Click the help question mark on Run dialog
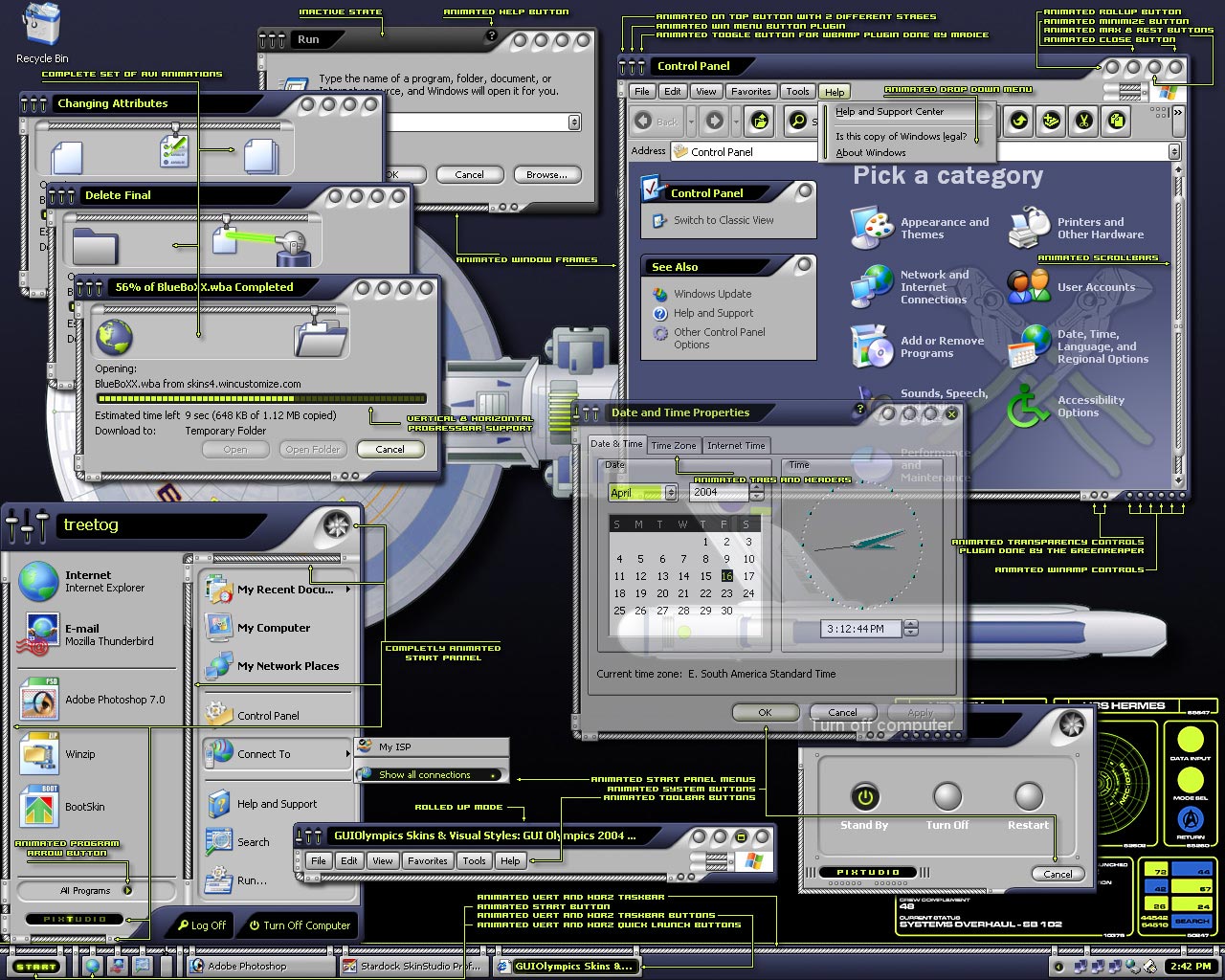 tap(491, 35)
